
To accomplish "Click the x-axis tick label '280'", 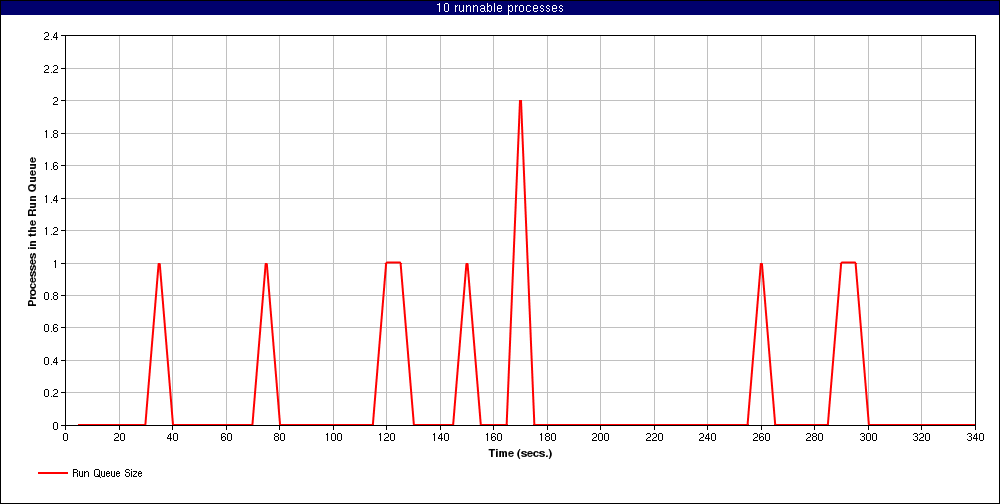I will 814,437.
